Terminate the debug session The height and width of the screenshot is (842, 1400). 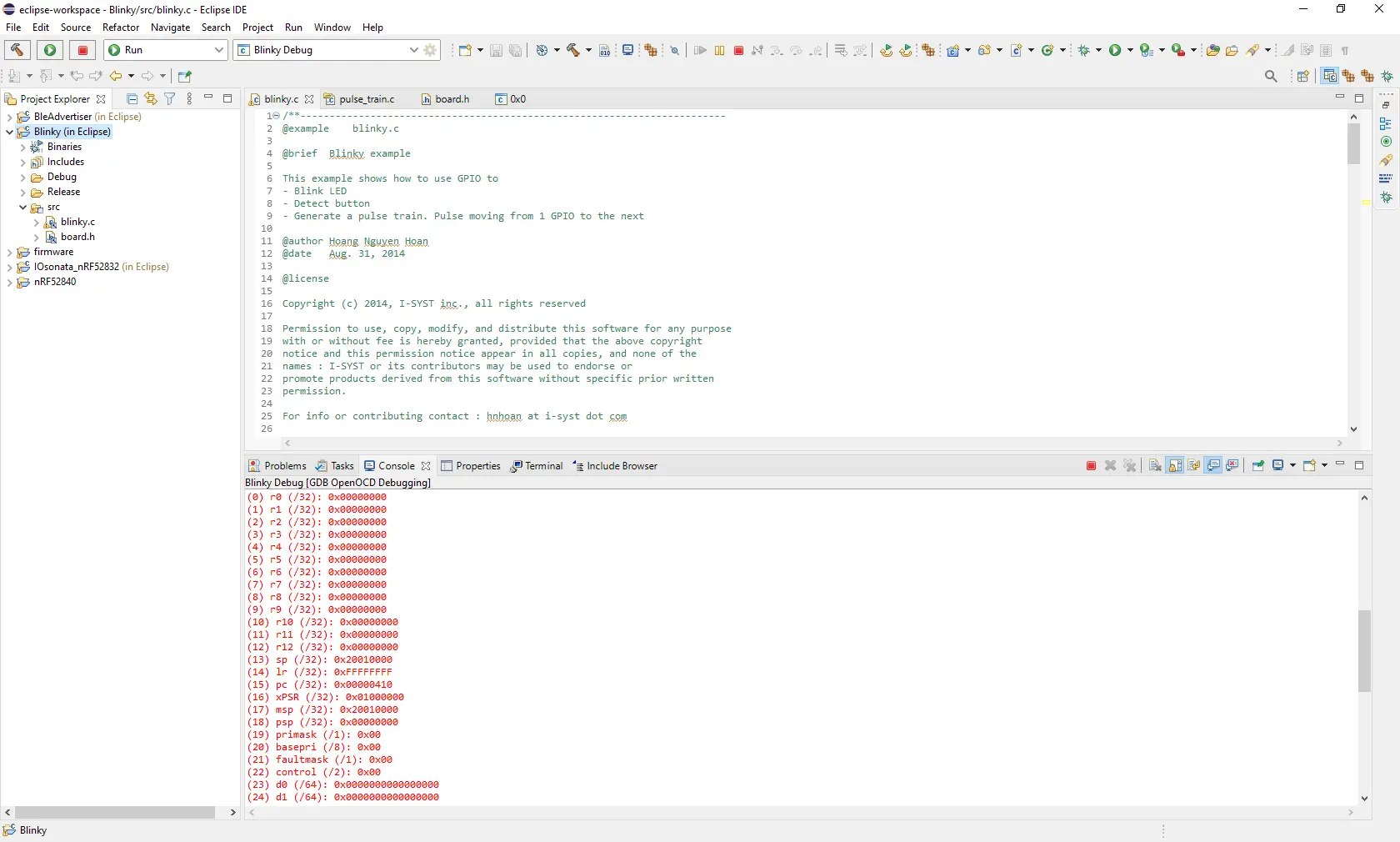738,50
